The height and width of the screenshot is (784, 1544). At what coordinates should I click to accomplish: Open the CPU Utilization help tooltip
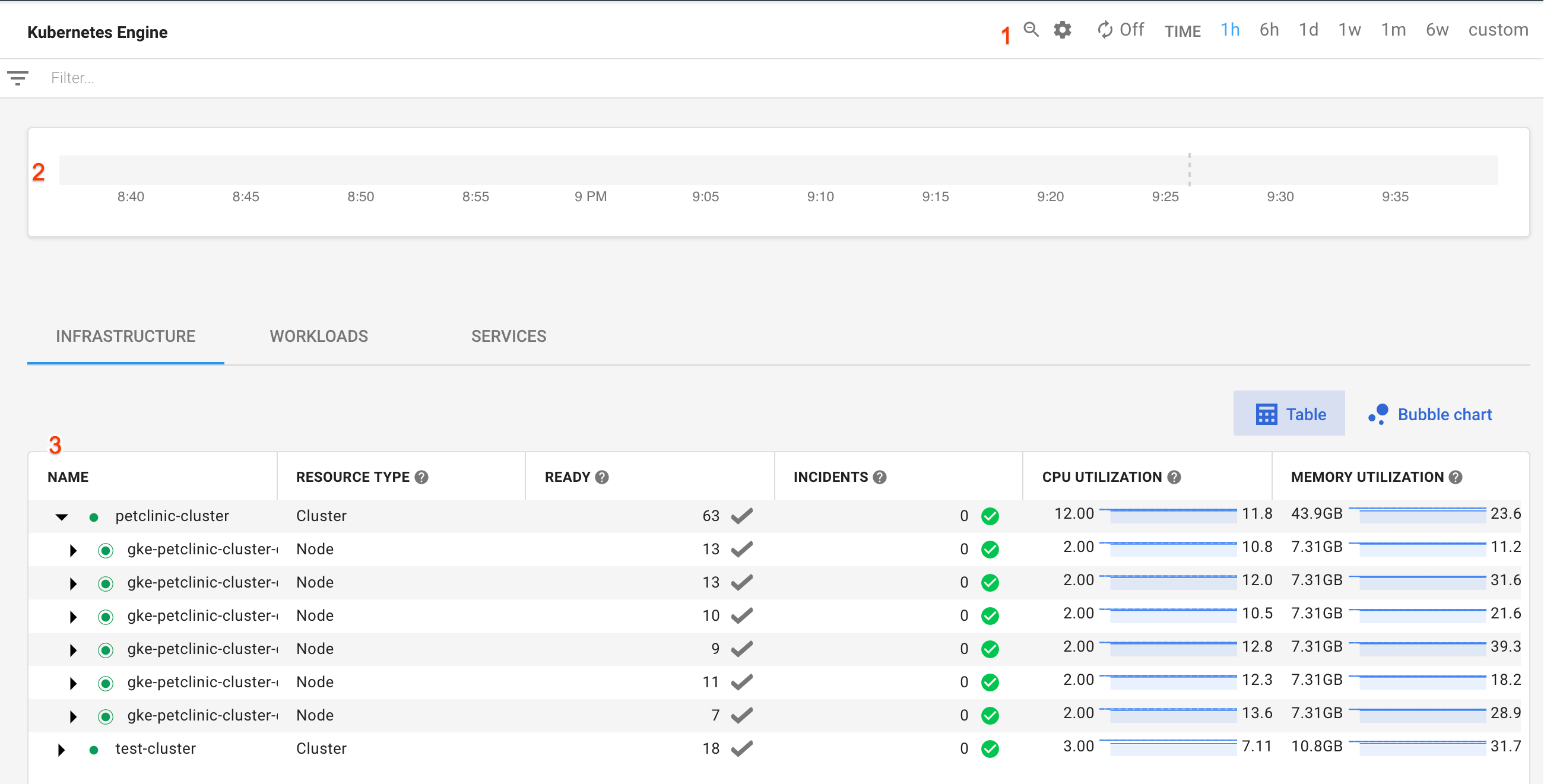1175,477
